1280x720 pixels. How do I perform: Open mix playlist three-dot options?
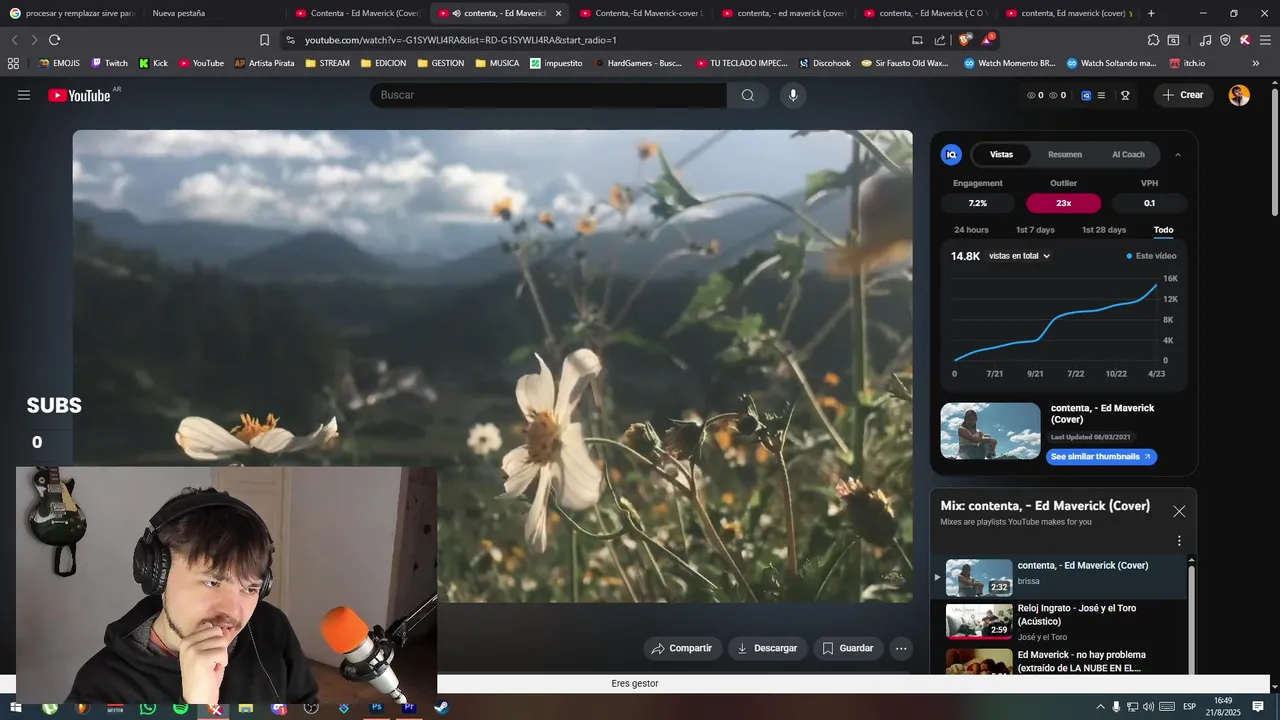[x=1179, y=541]
